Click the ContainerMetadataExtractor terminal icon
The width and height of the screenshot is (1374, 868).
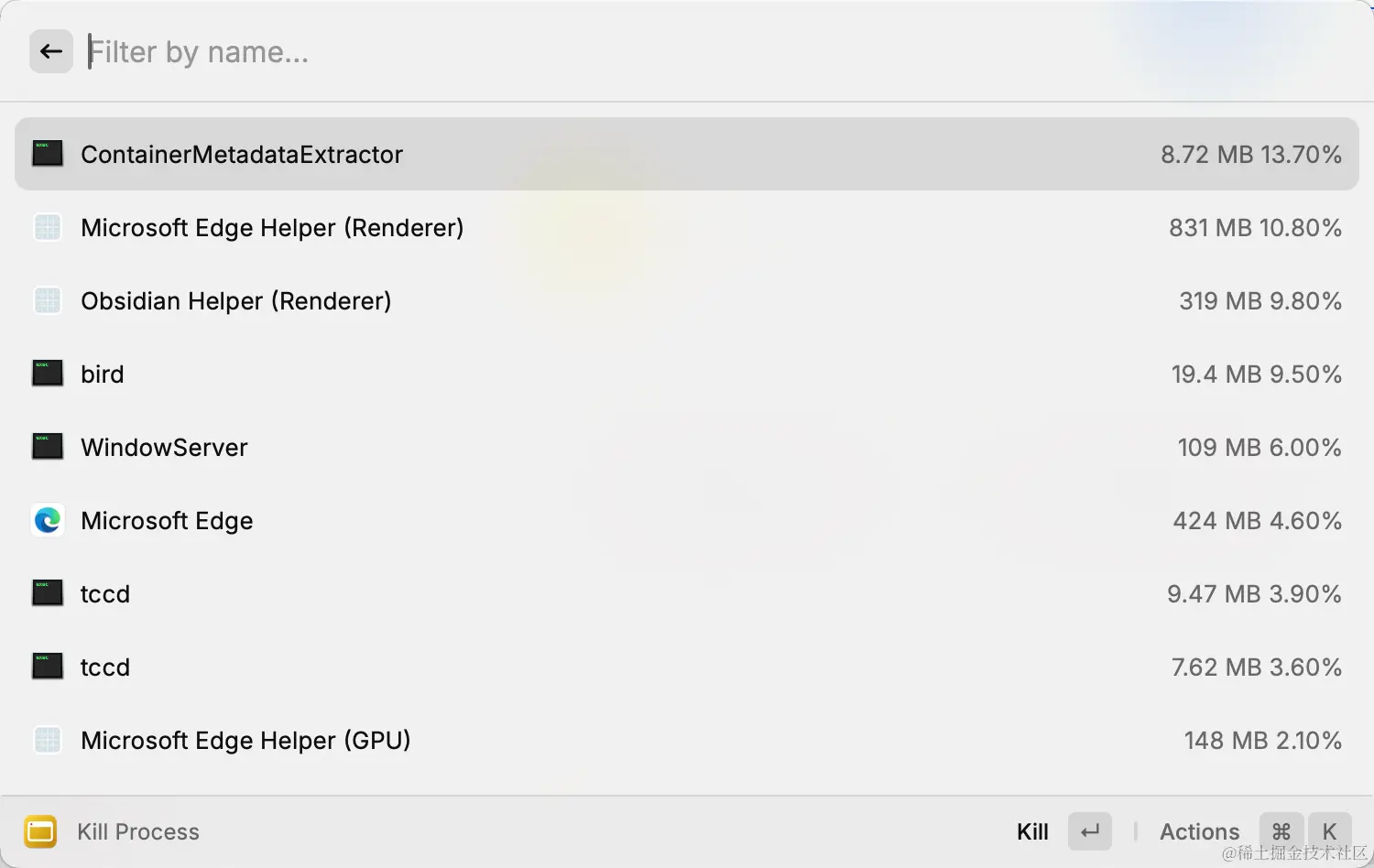click(48, 154)
